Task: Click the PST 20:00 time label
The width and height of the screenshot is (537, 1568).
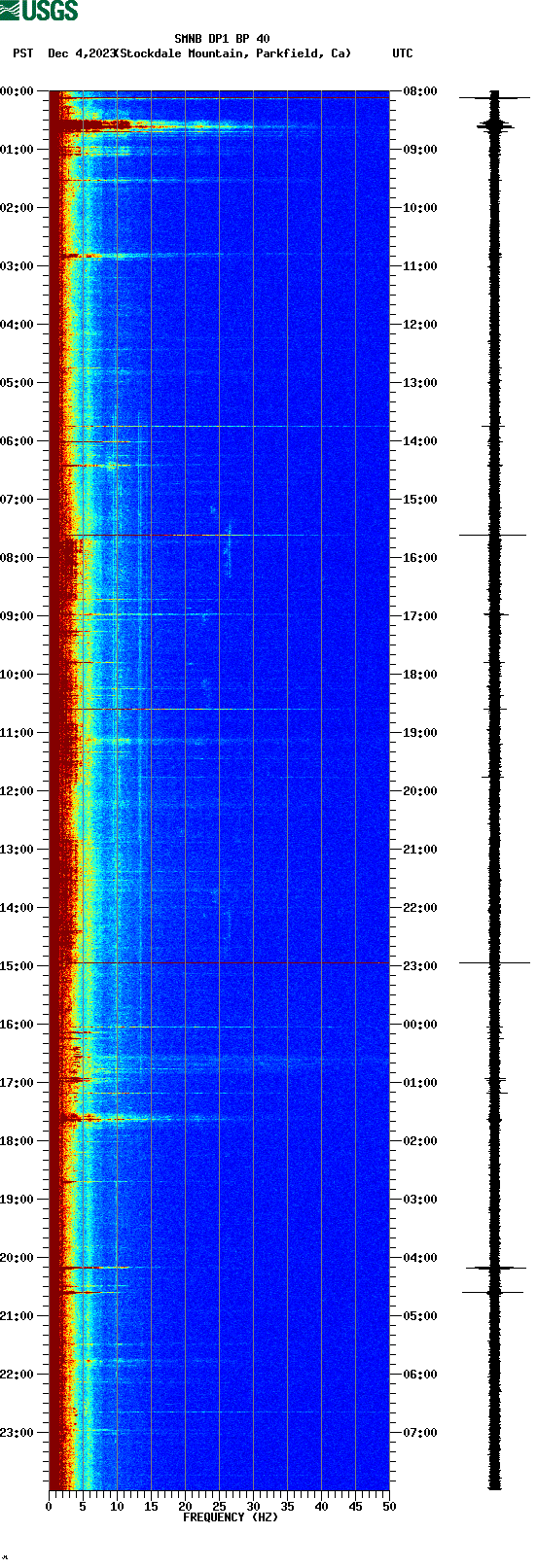Action: [18, 1258]
